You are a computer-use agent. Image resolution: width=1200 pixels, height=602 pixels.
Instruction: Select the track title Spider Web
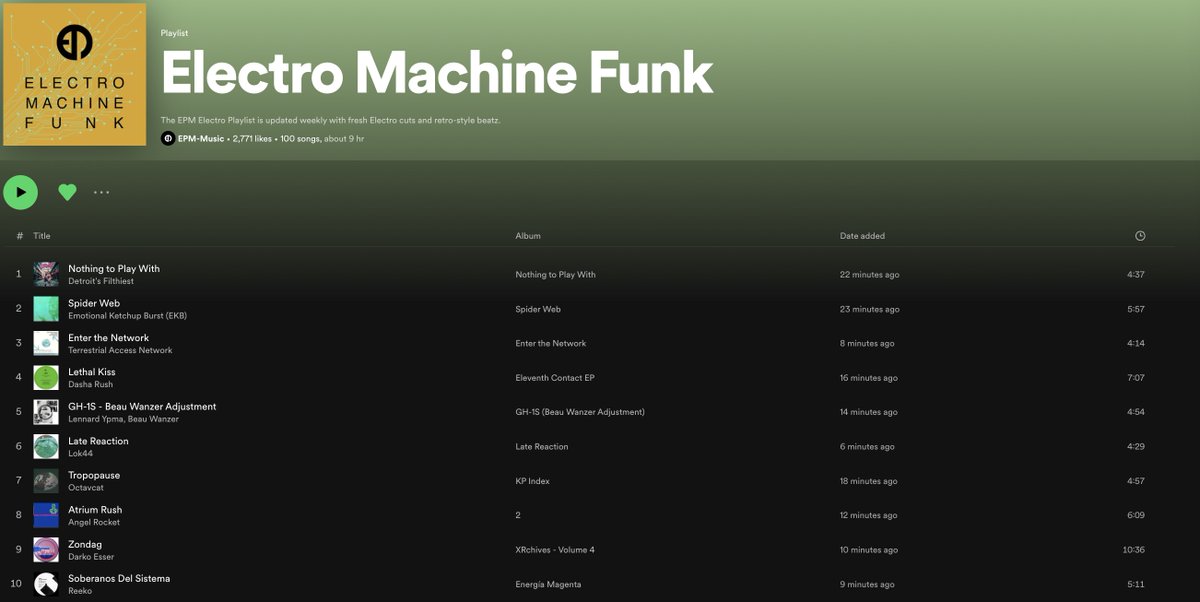(x=94, y=303)
